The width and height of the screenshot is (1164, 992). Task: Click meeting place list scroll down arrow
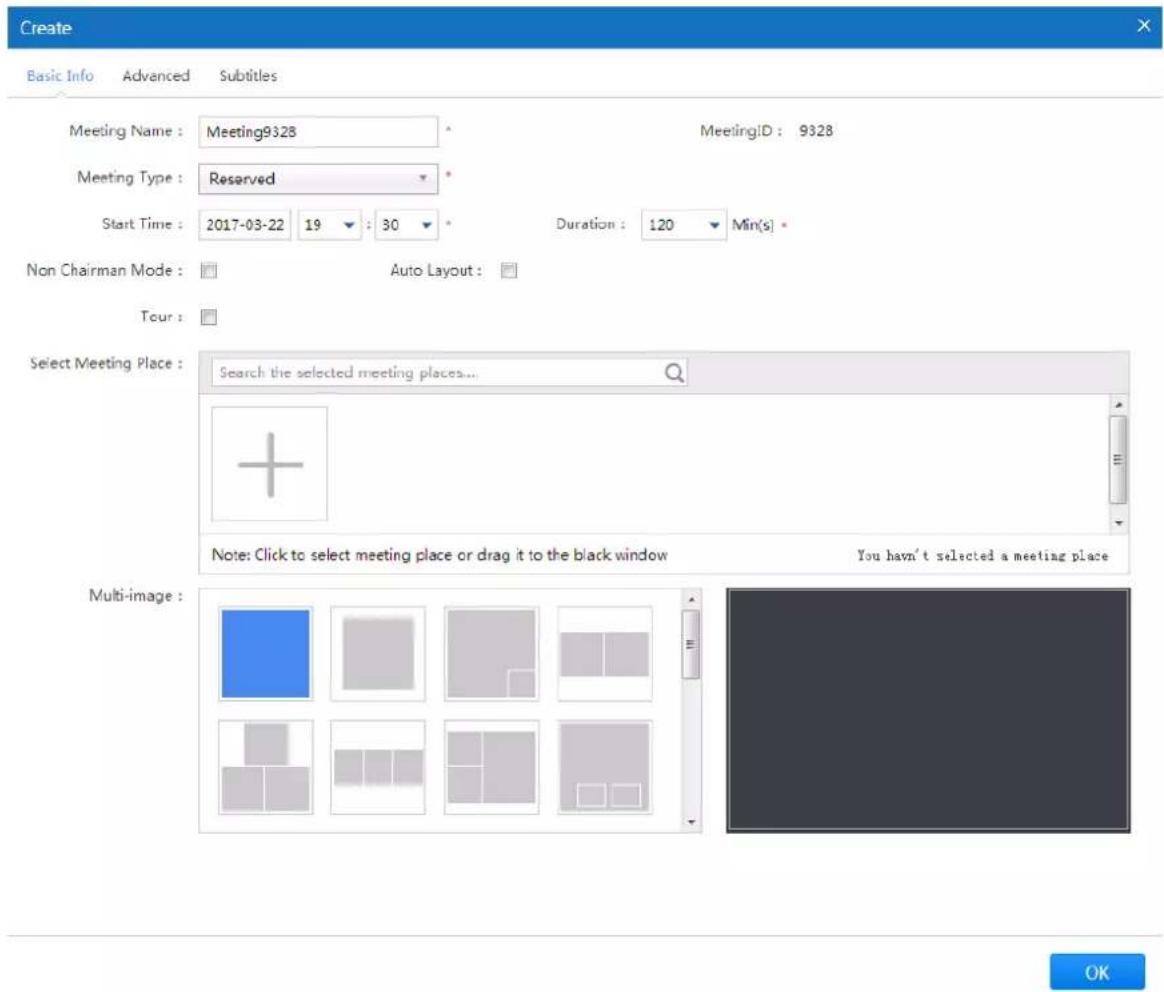pos(1118,523)
